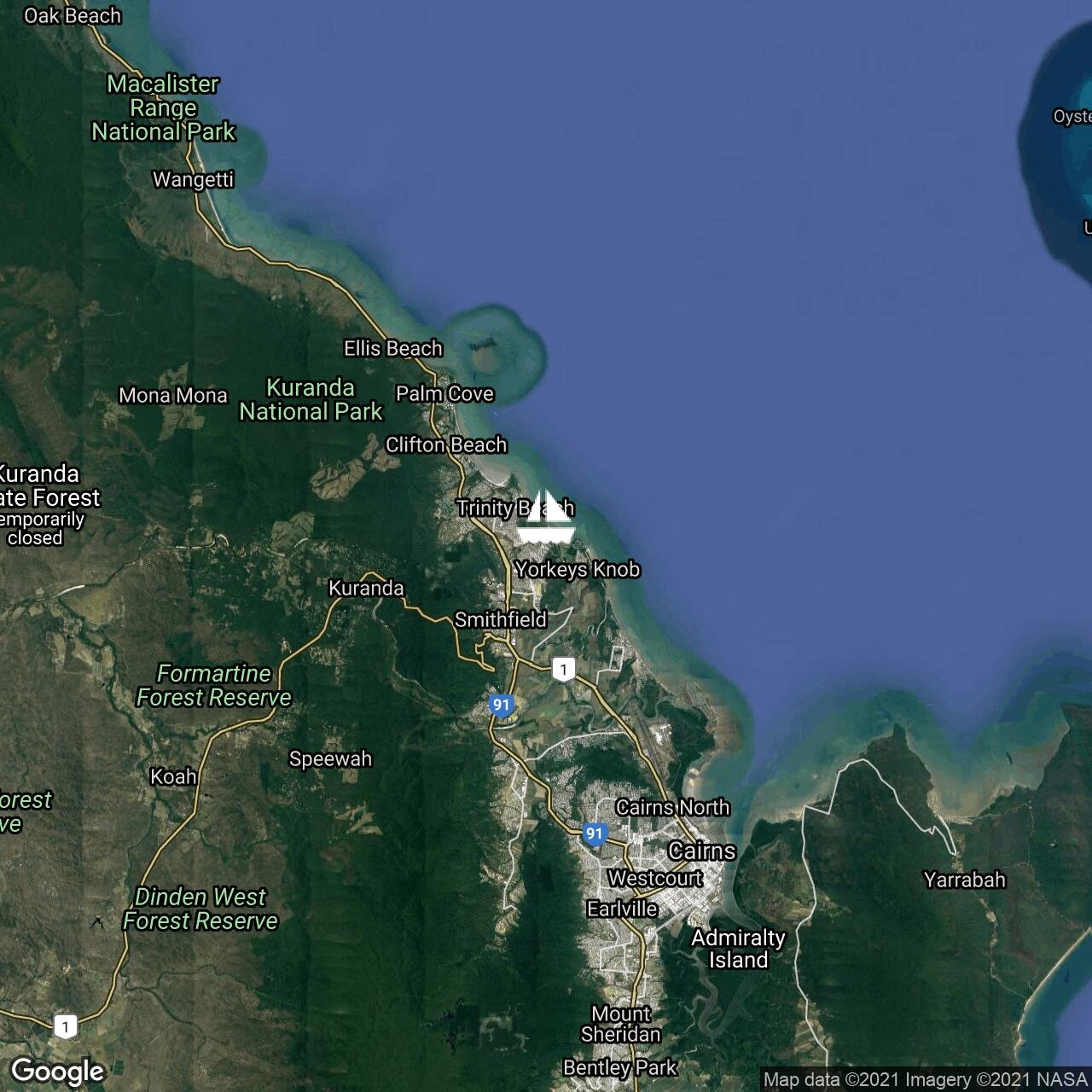This screenshot has height=1092, width=1092.
Task: Select the Wangetti place label
Action: coord(193,179)
